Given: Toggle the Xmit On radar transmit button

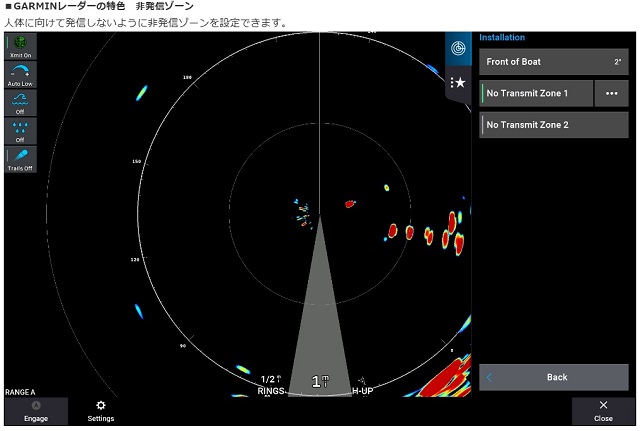Looking at the screenshot, I should 20,46.
